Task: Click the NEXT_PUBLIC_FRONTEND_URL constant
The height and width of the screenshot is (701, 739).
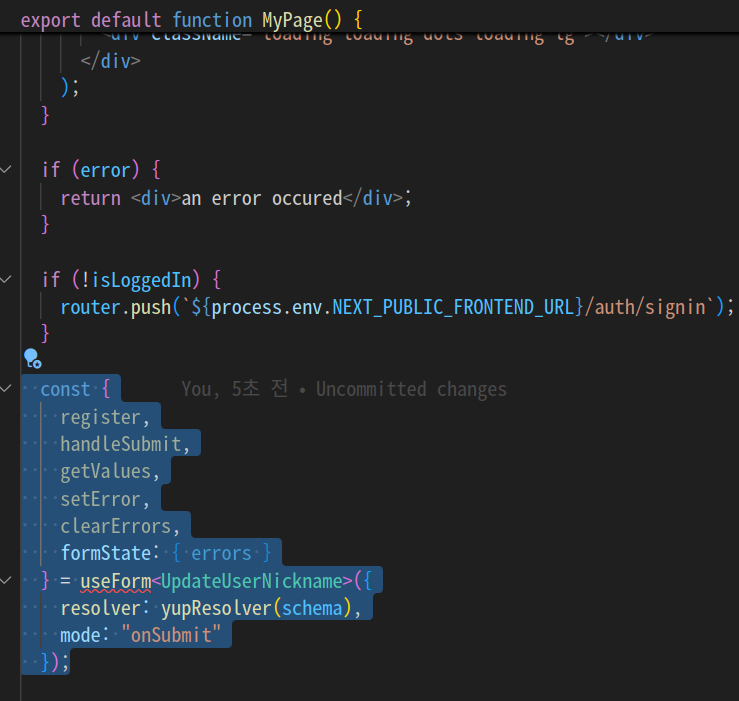Action: click(x=453, y=307)
